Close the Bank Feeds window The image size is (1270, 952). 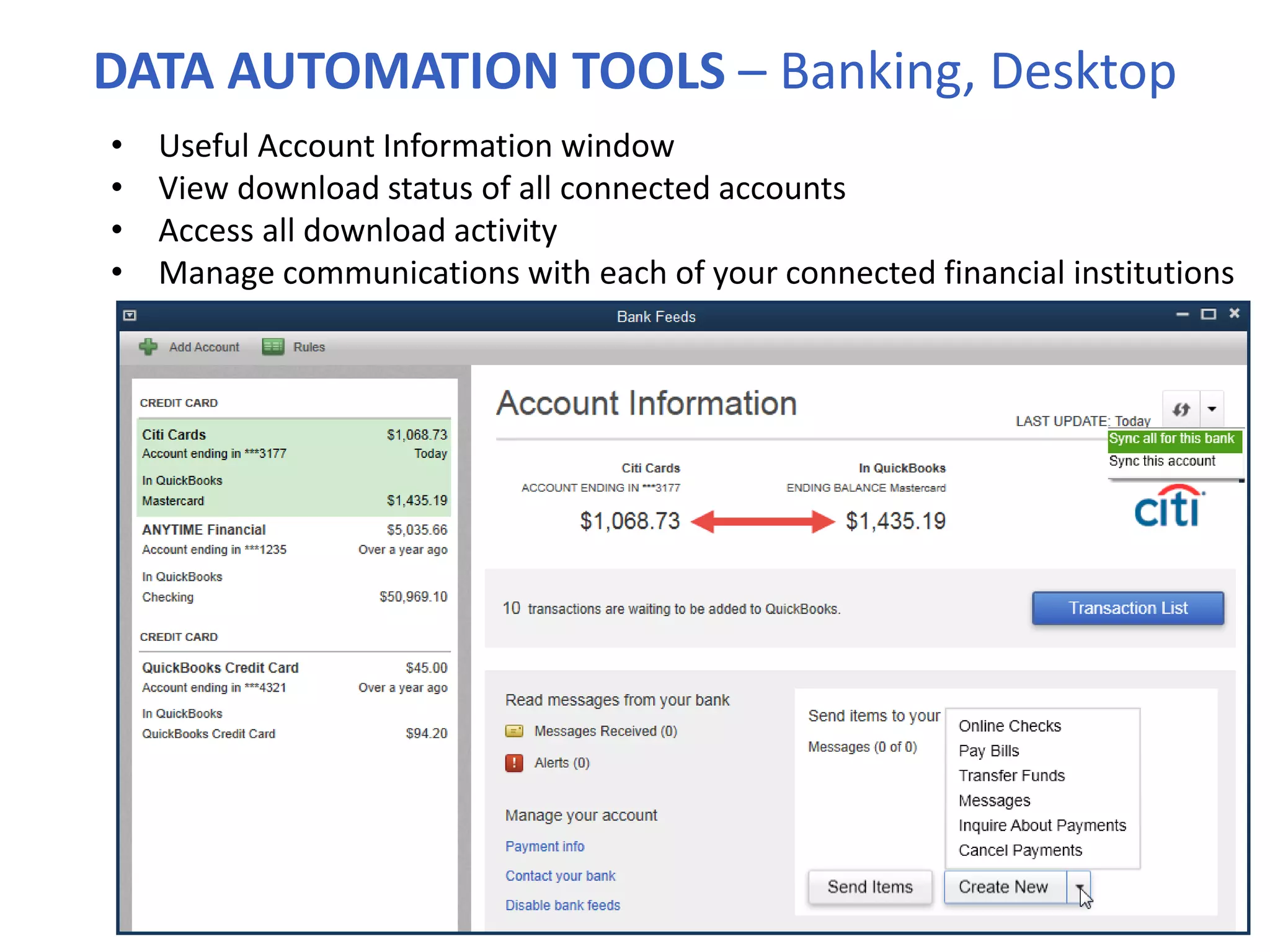(x=1234, y=314)
